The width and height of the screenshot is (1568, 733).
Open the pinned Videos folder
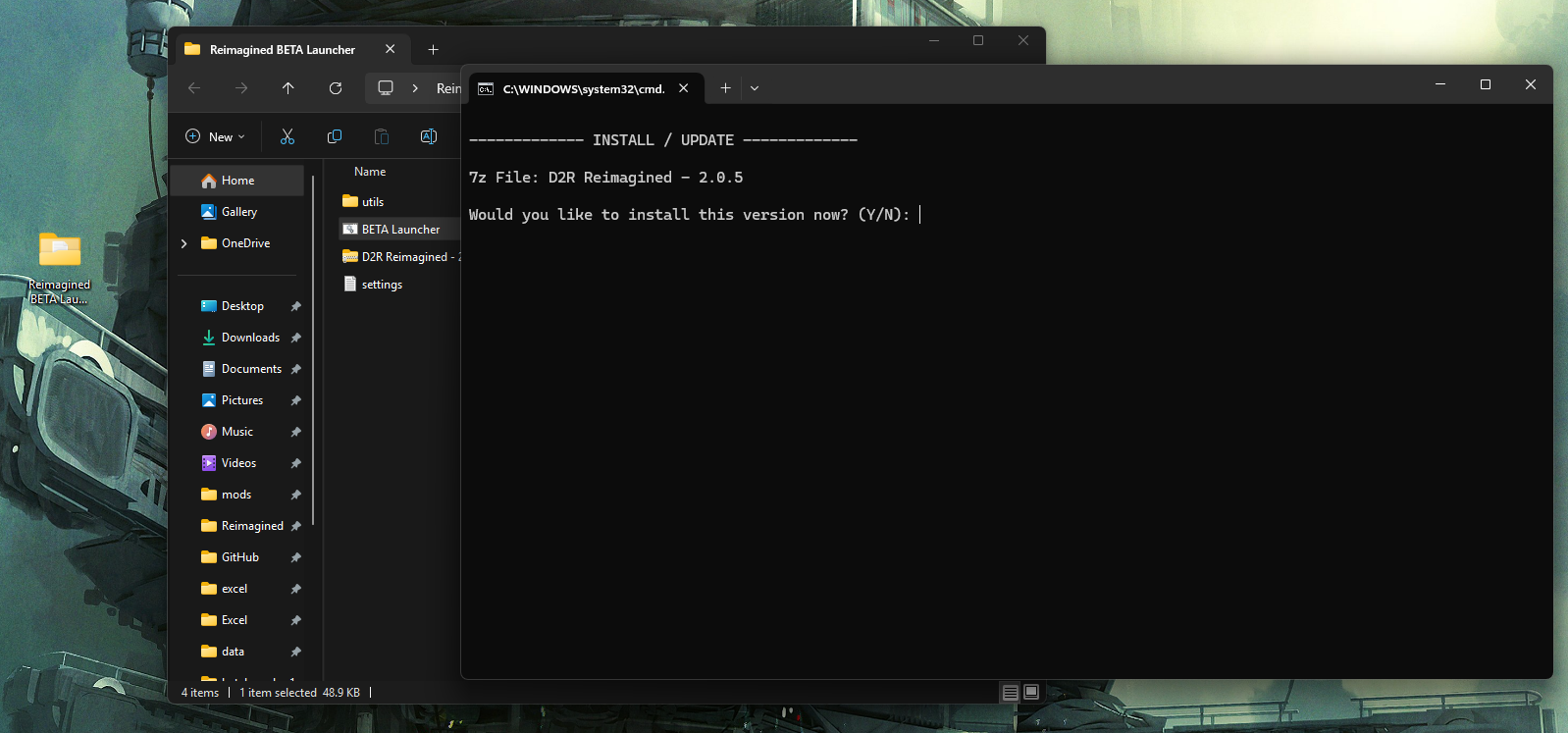238,463
